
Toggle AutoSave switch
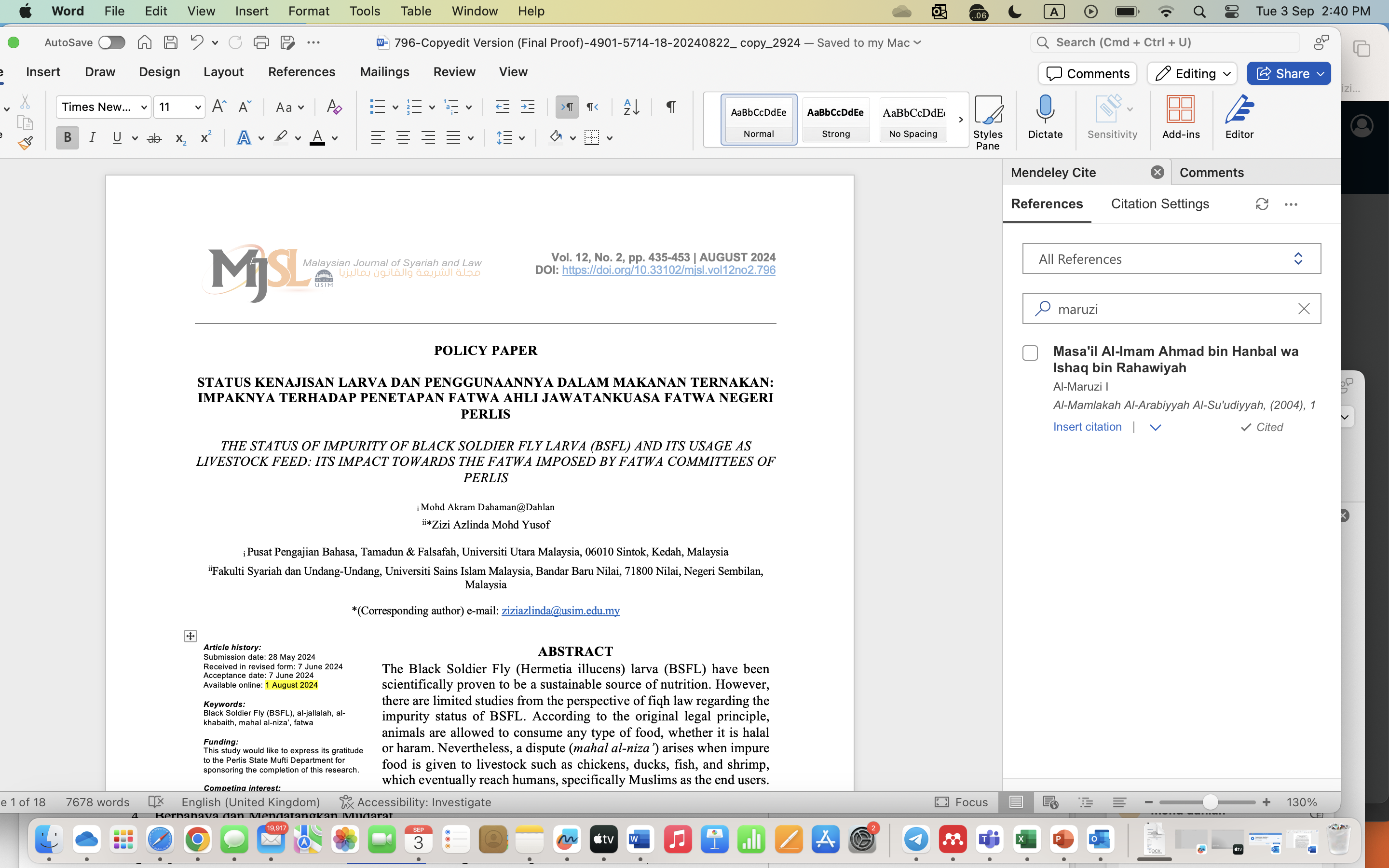click(111, 42)
